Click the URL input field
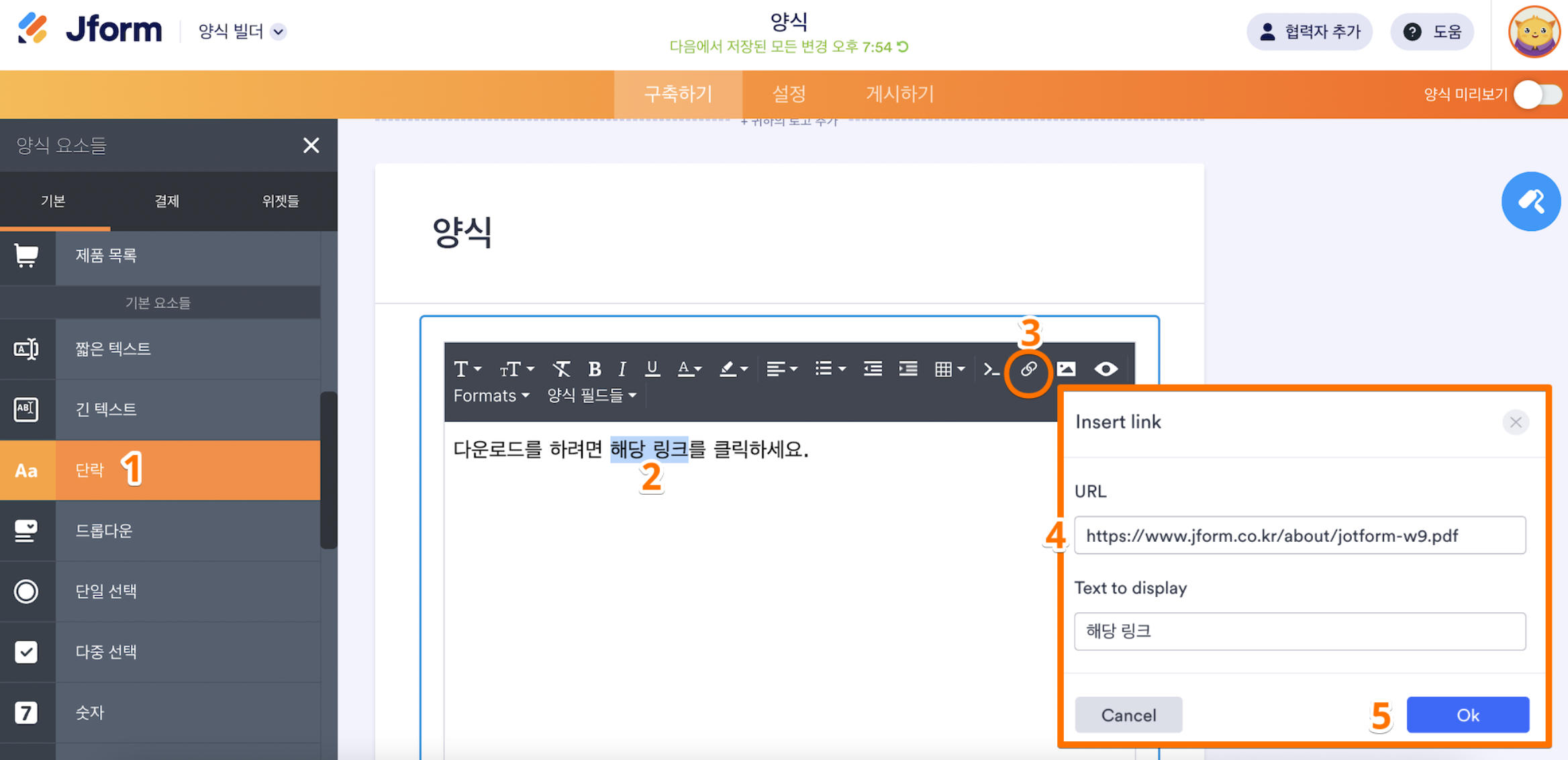The height and width of the screenshot is (760, 1568). tap(1300, 536)
